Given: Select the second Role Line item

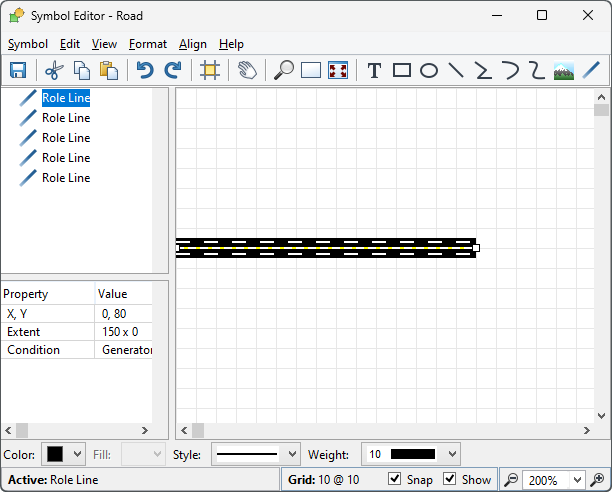Looking at the screenshot, I should (66, 118).
